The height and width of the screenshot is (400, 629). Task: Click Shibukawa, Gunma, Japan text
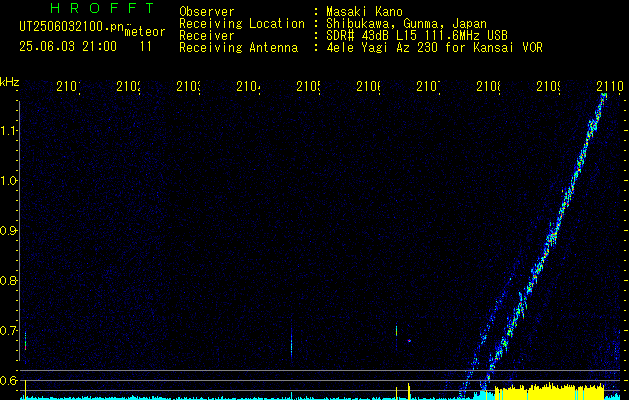coord(406,24)
